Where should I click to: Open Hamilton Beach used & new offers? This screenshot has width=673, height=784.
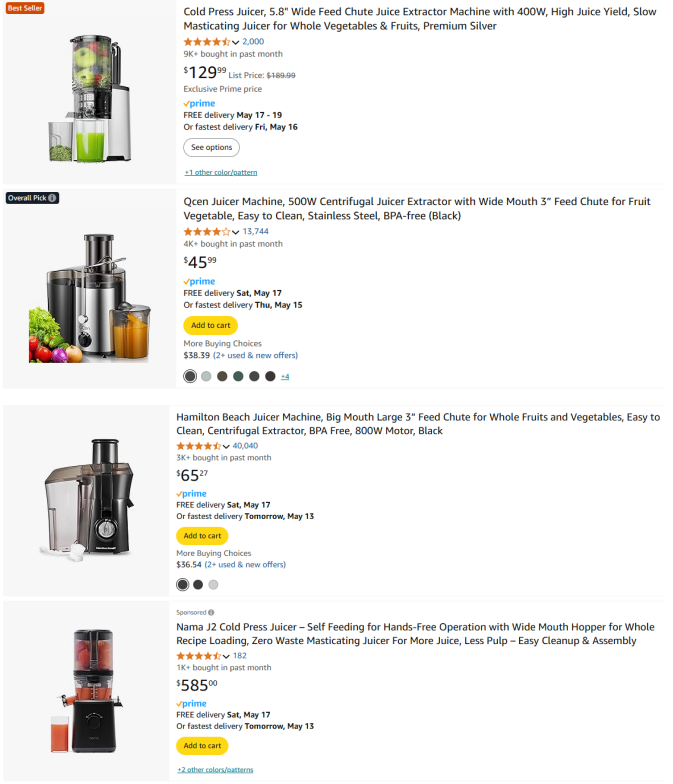tap(245, 564)
